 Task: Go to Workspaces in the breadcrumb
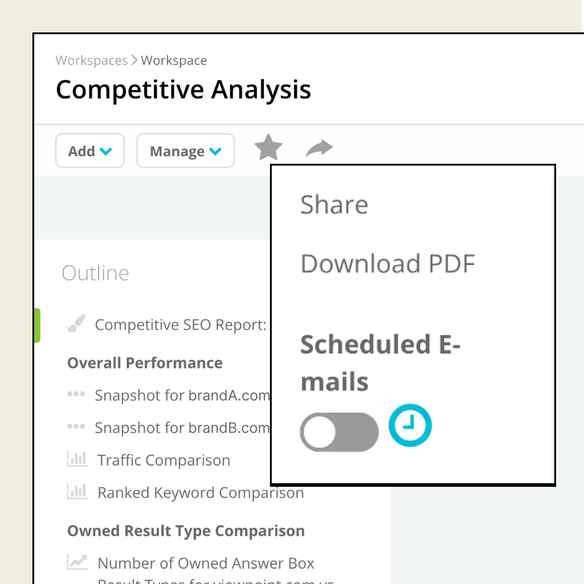pyautogui.click(x=92, y=60)
